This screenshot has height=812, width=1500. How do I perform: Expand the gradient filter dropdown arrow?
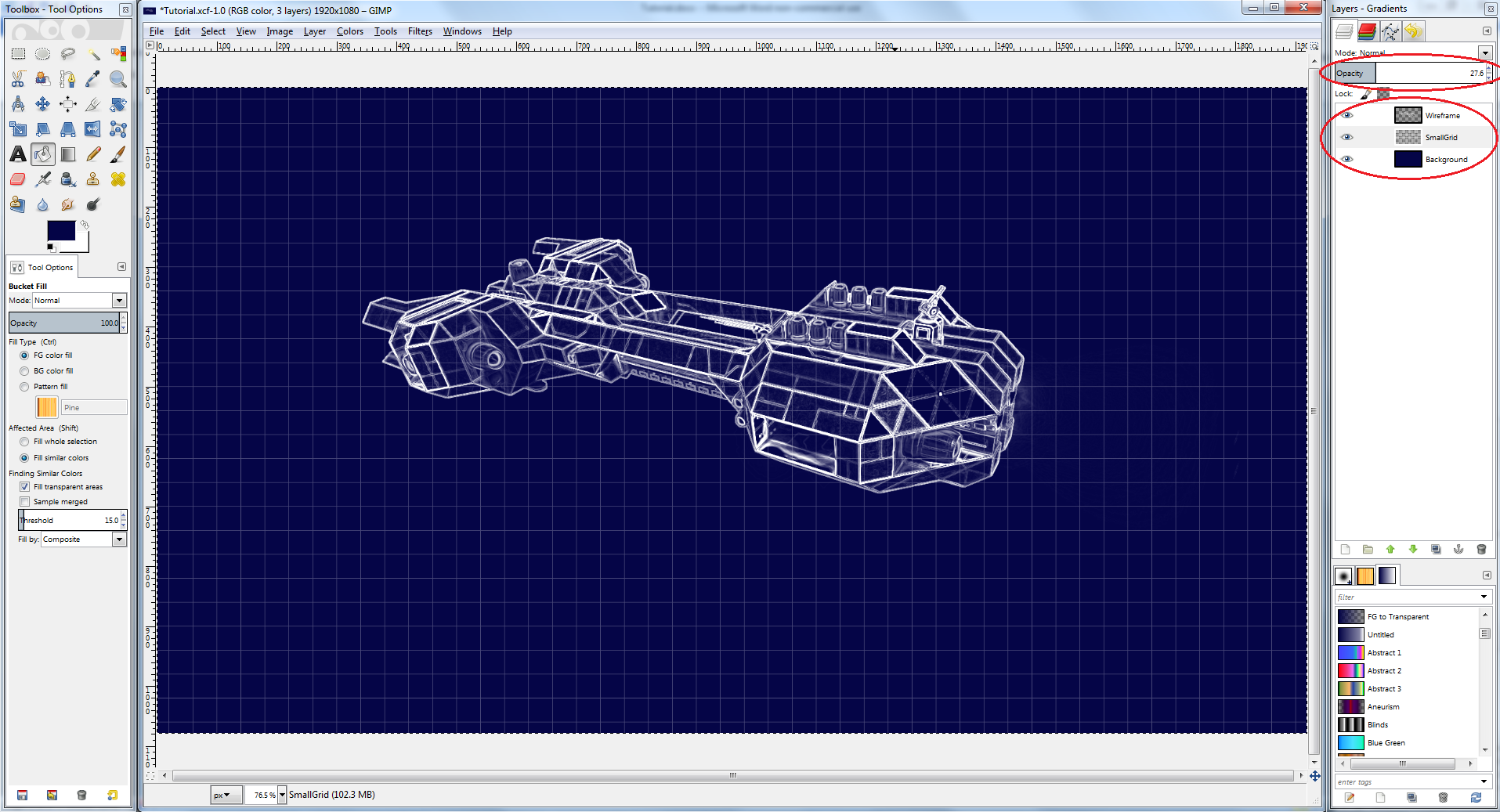(x=1484, y=597)
